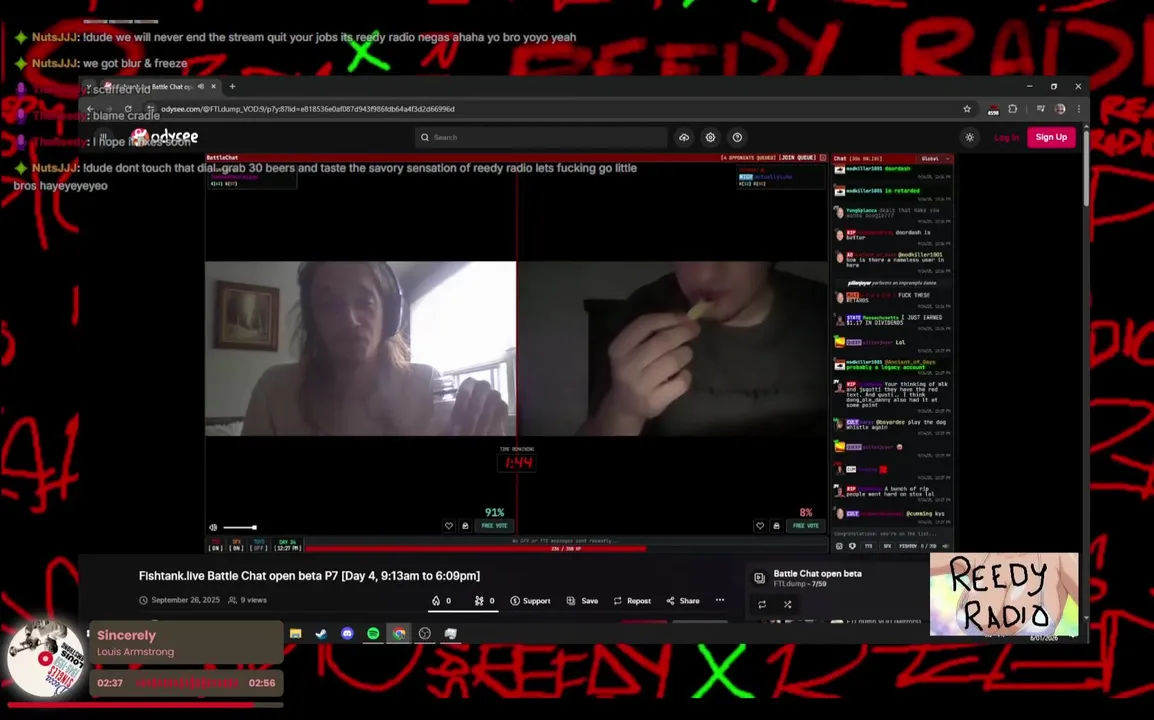Open Chrome from the taskbar

pos(399,633)
